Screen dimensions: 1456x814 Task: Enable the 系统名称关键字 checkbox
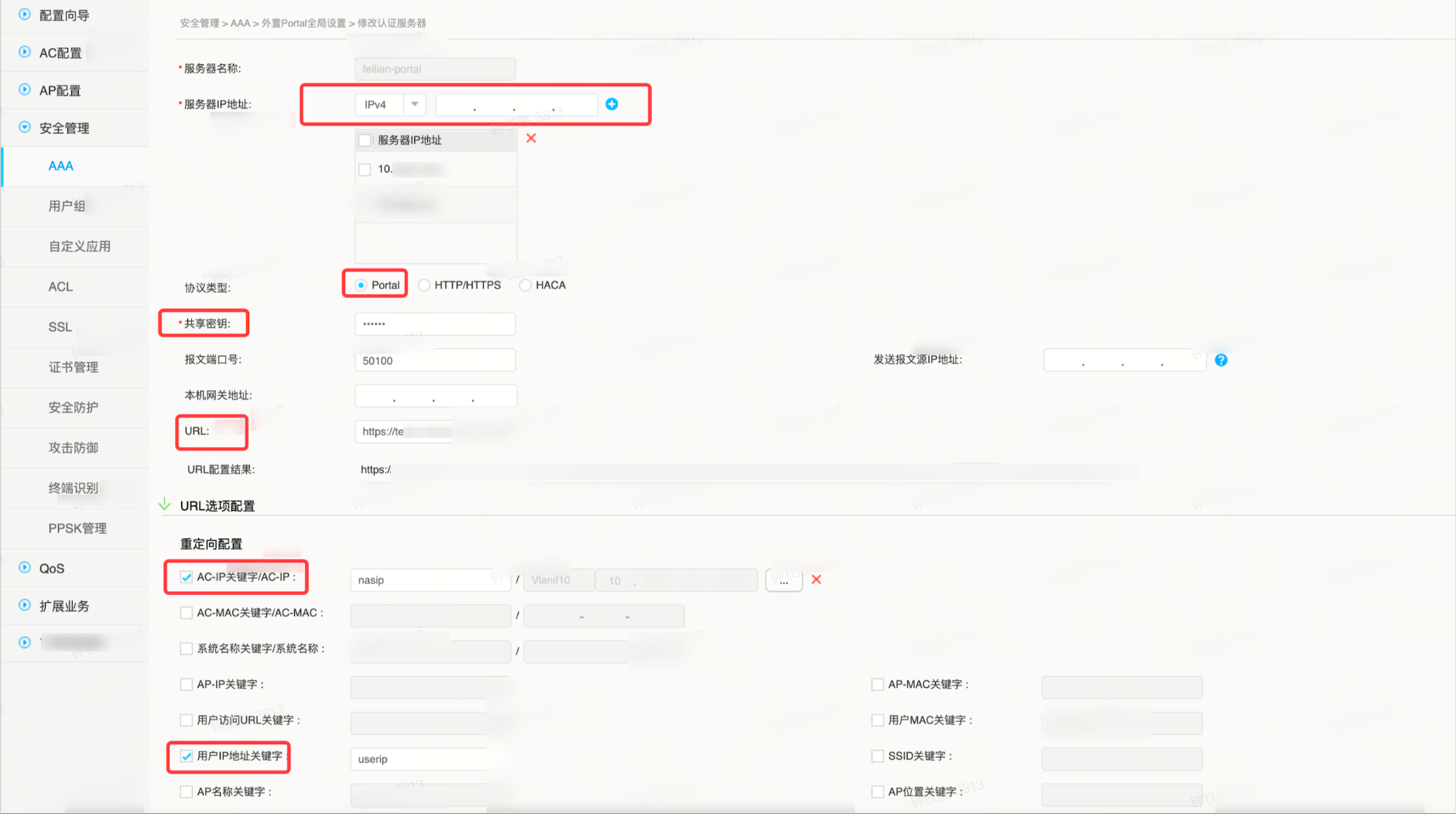187,648
